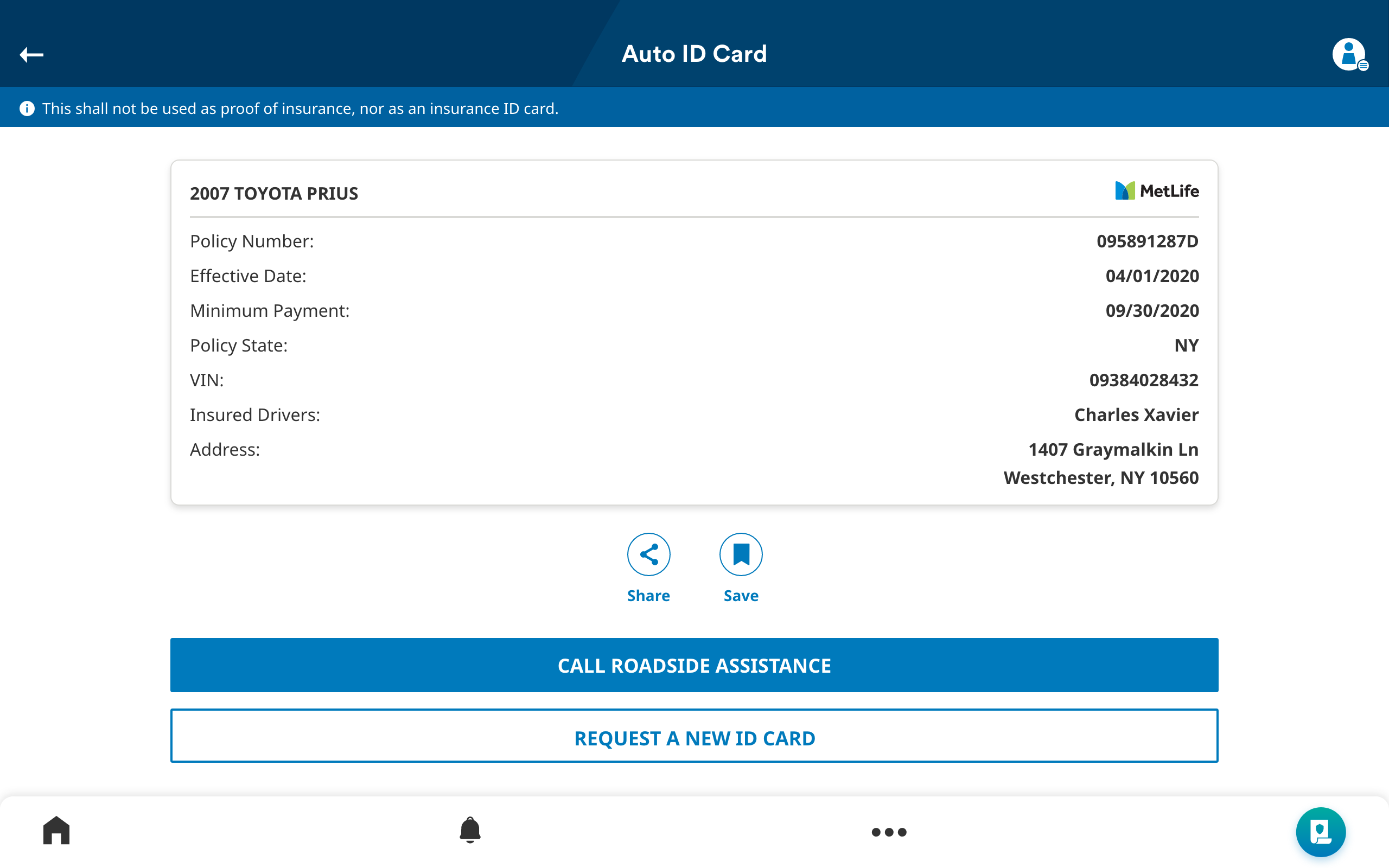Select the Auto ID Card title
1389x868 pixels.
point(694,54)
